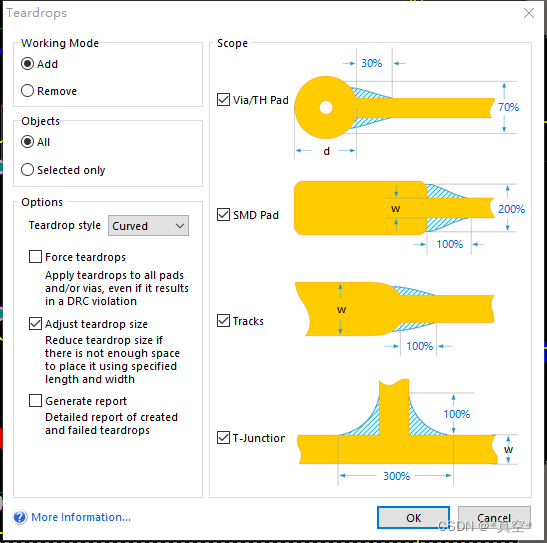Confirm the settings with OK
Viewport: 547px width, 543px height.
[413, 518]
